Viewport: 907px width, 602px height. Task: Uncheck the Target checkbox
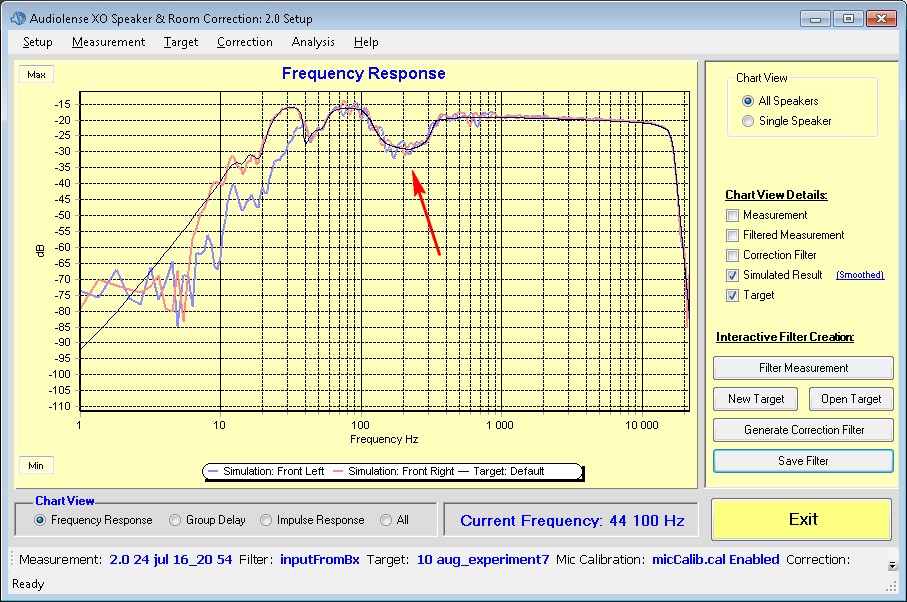click(x=732, y=296)
